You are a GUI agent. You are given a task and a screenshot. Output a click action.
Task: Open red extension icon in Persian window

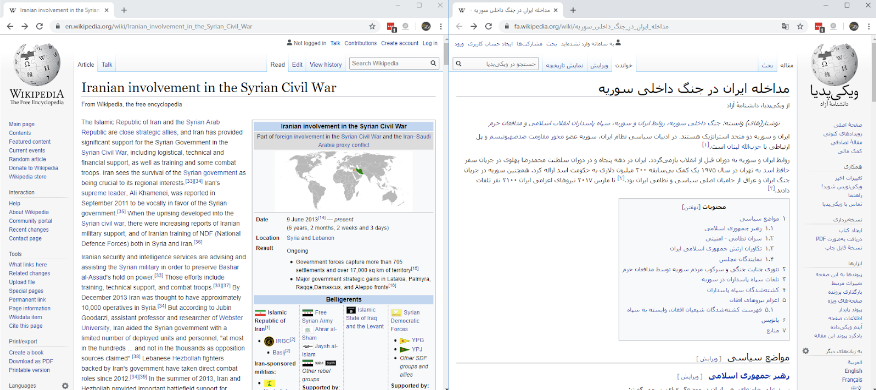pos(820,26)
